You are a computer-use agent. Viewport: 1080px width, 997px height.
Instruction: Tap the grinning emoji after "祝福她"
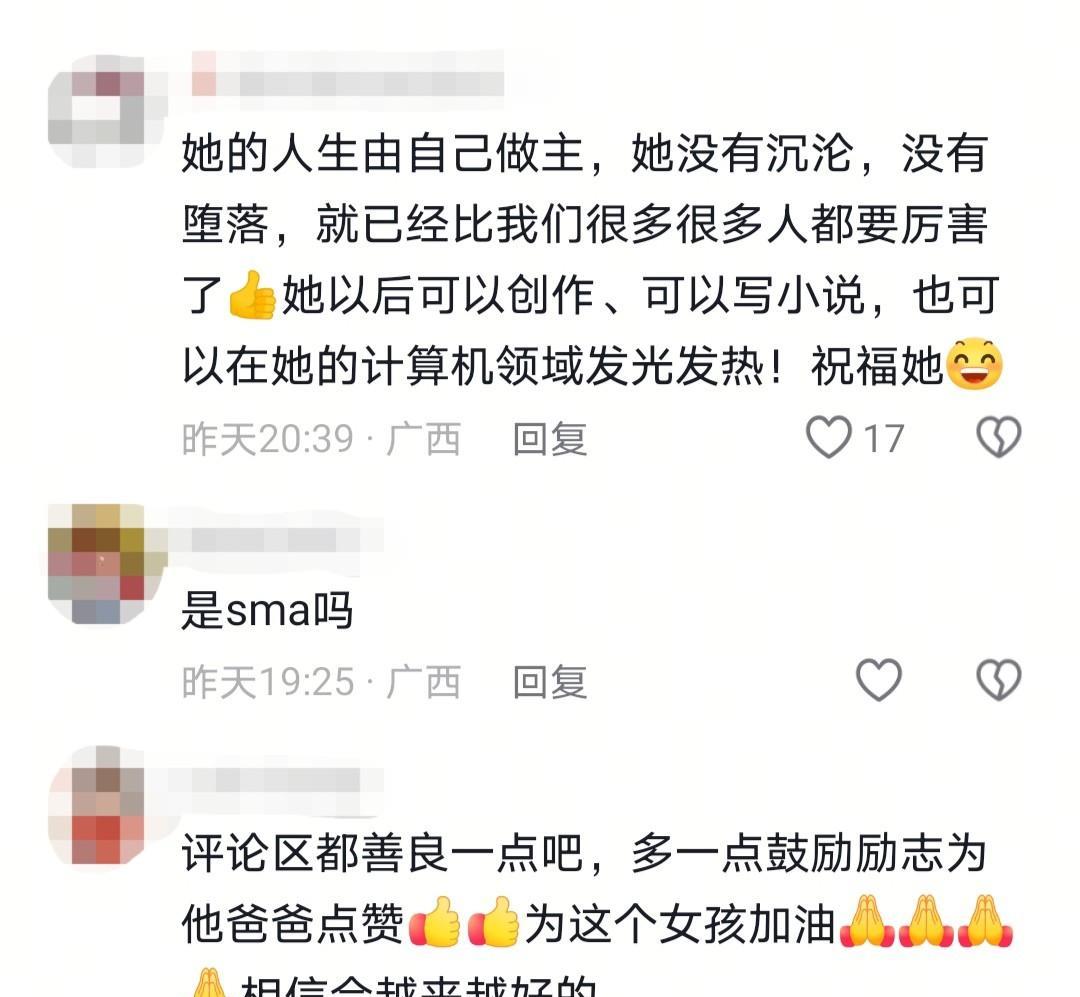pos(975,364)
